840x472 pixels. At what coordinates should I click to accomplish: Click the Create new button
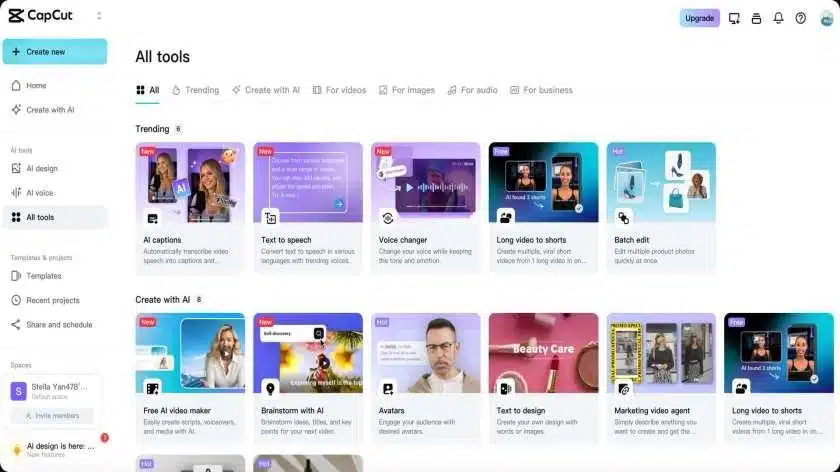click(x=55, y=51)
